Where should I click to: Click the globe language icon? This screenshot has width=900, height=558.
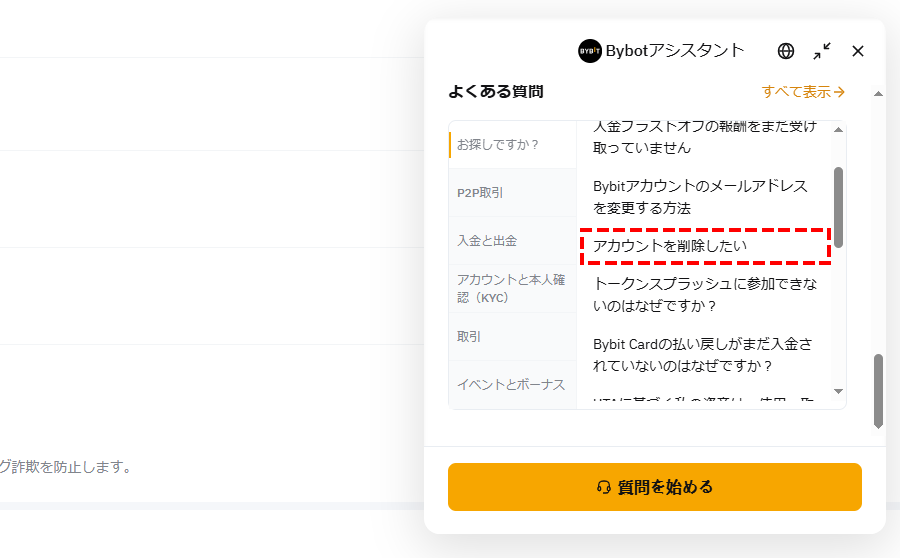(786, 51)
